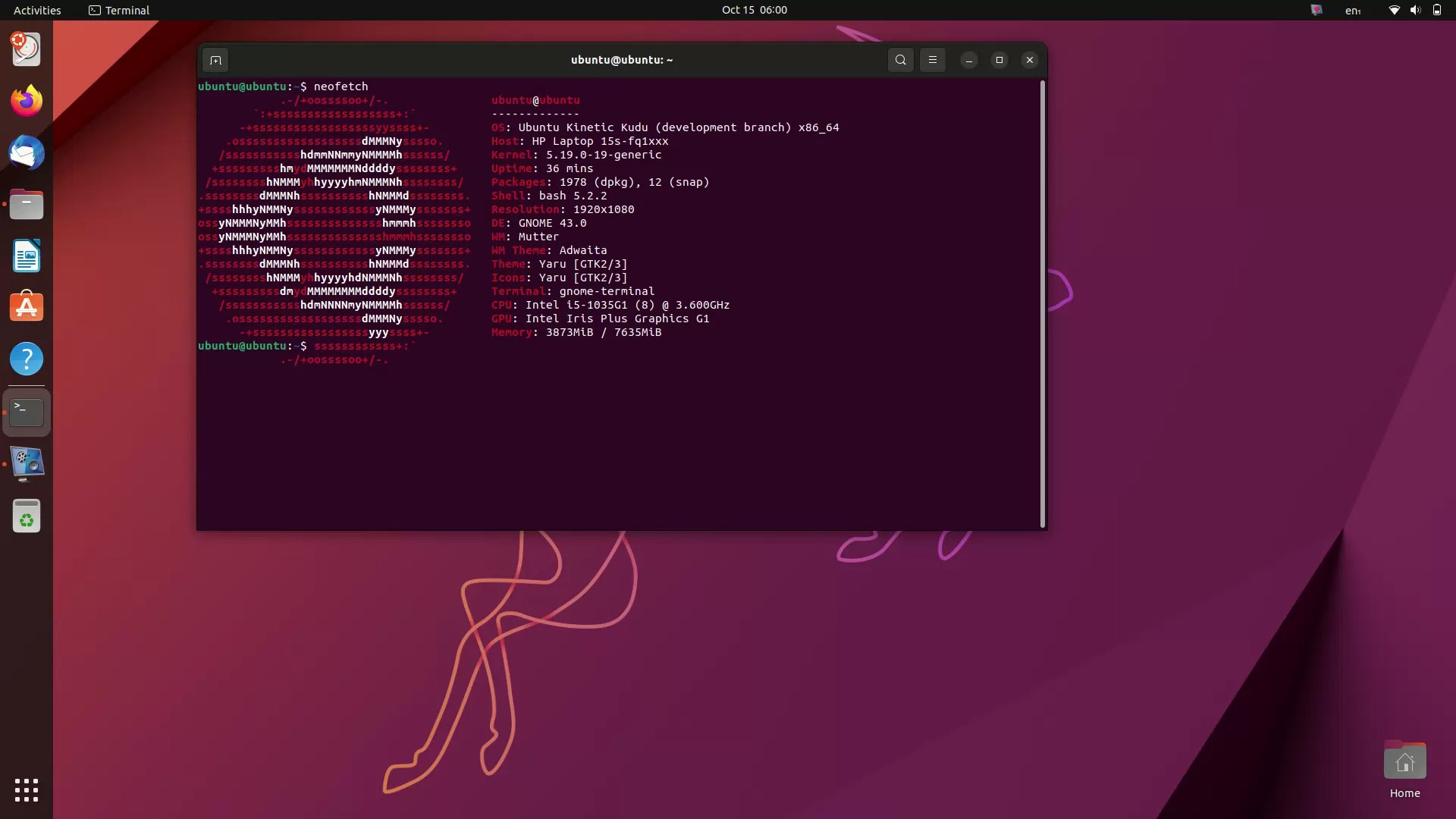Screen dimensions: 1456x819
Task: Select the Terminal icon in dock
Action: (27, 413)
